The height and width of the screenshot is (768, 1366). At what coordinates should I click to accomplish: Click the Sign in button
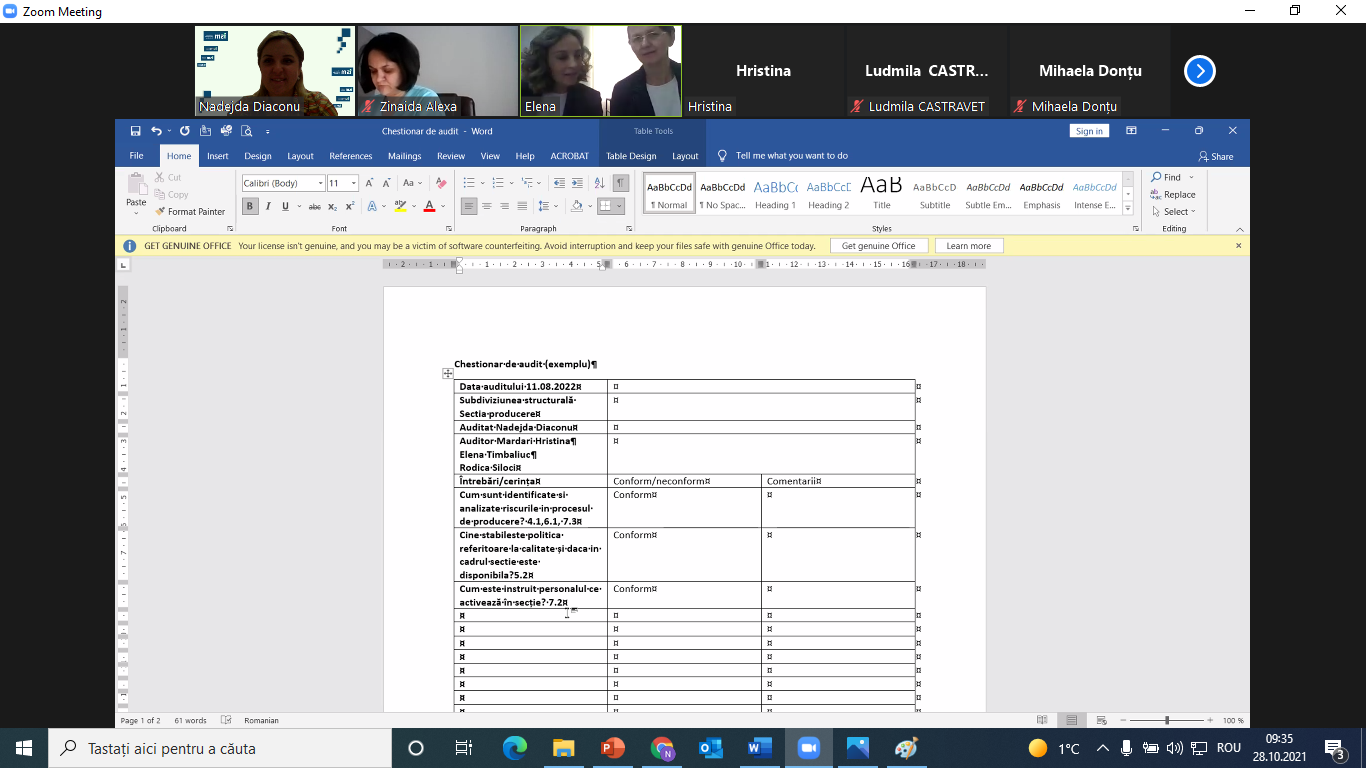click(1089, 131)
